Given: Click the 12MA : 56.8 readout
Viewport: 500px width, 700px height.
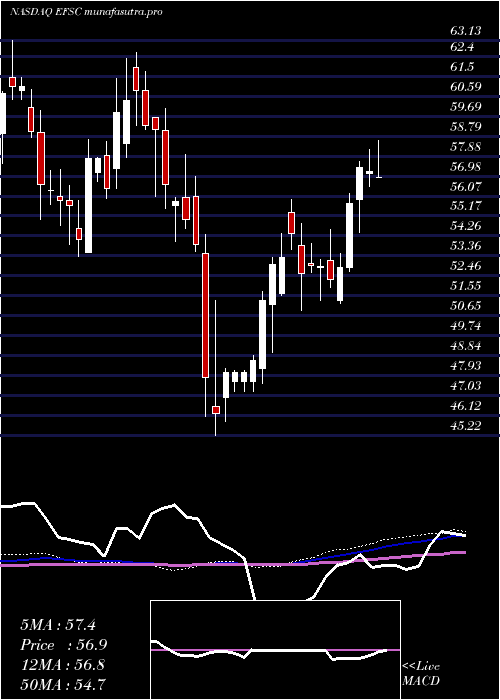Looking at the screenshot, I should point(63,665).
